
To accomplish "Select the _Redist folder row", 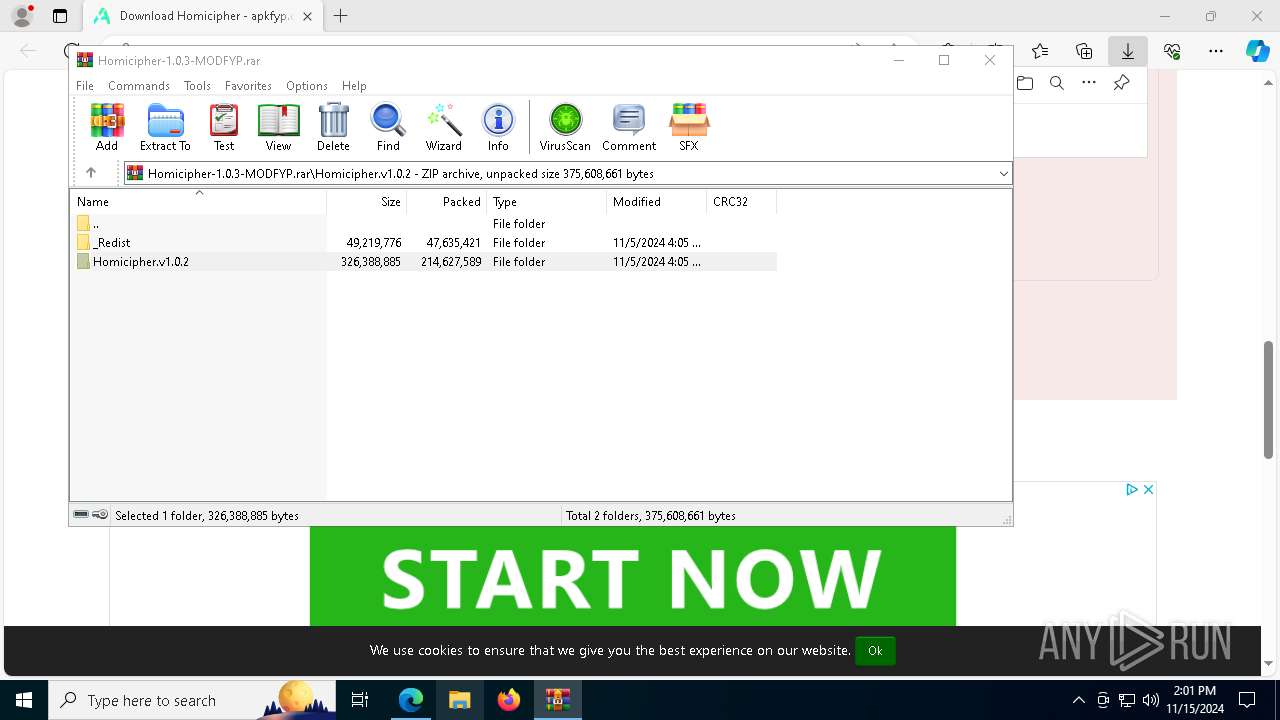I will coord(423,243).
